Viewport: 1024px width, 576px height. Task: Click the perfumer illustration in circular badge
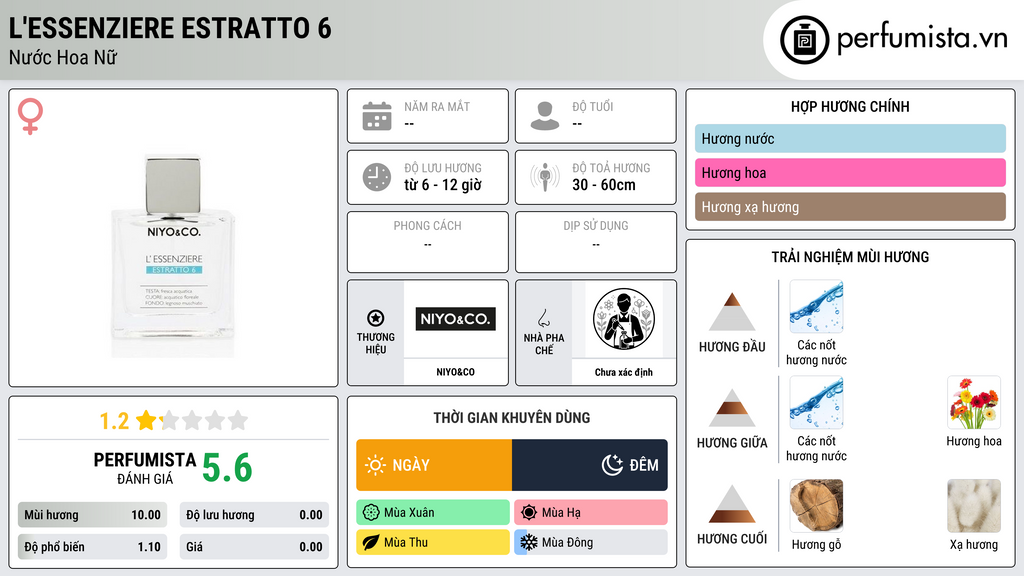624,319
